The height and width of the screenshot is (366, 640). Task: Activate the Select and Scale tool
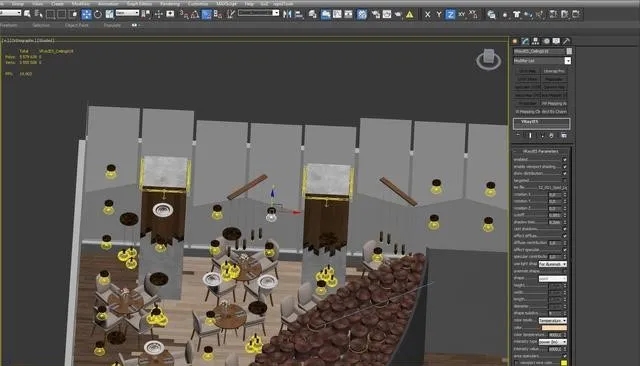[109, 14]
